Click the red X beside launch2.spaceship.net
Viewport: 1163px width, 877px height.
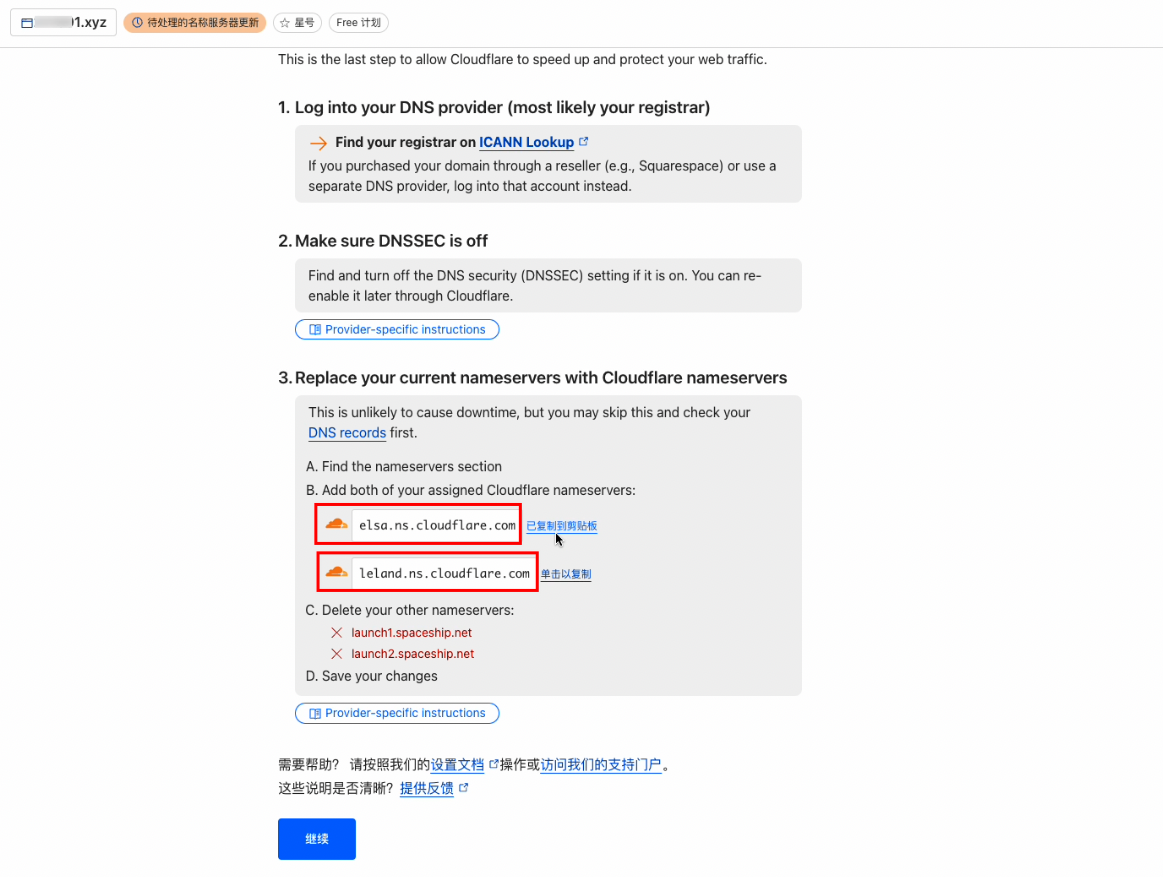tap(337, 654)
